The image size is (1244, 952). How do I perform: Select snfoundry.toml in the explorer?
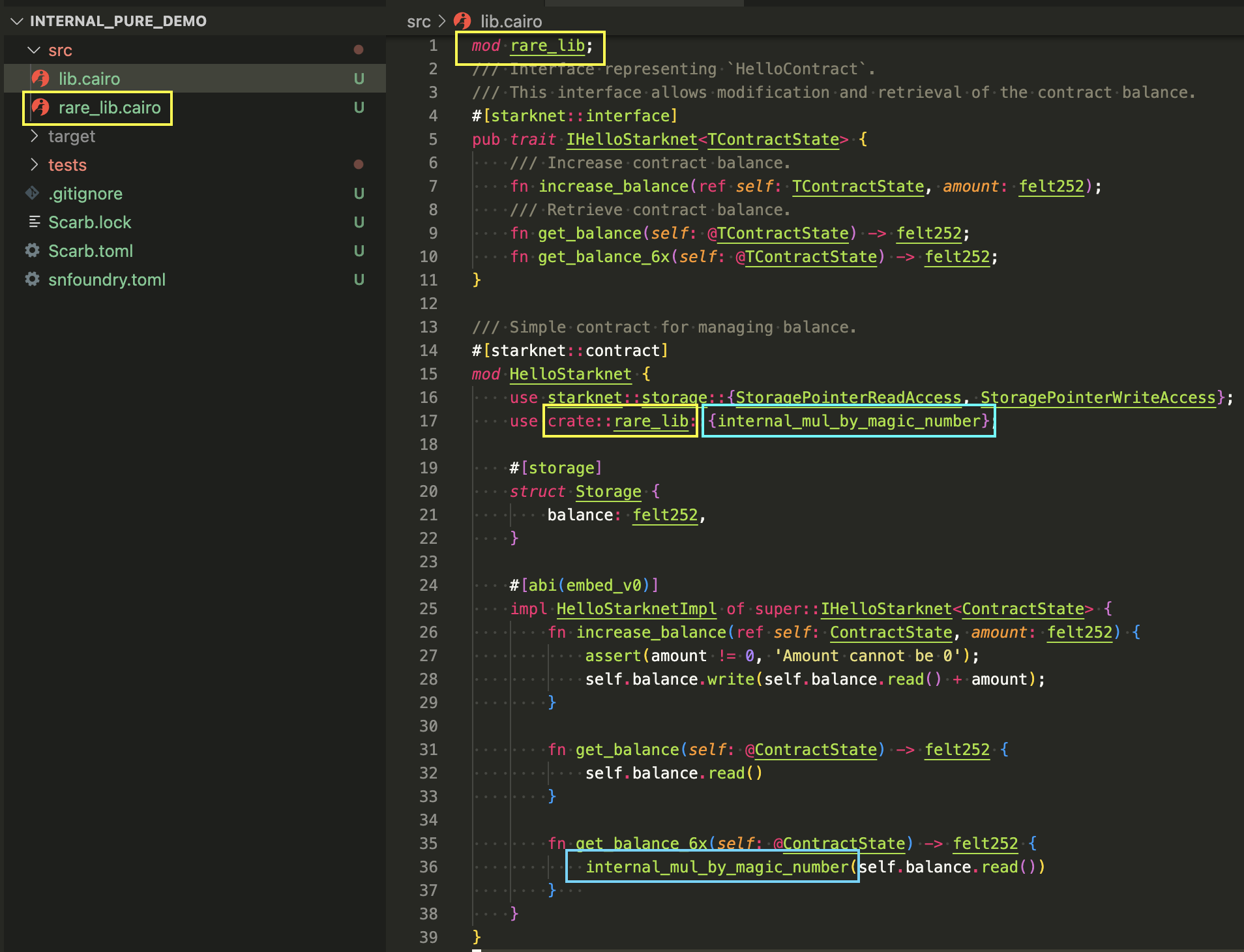tap(108, 280)
